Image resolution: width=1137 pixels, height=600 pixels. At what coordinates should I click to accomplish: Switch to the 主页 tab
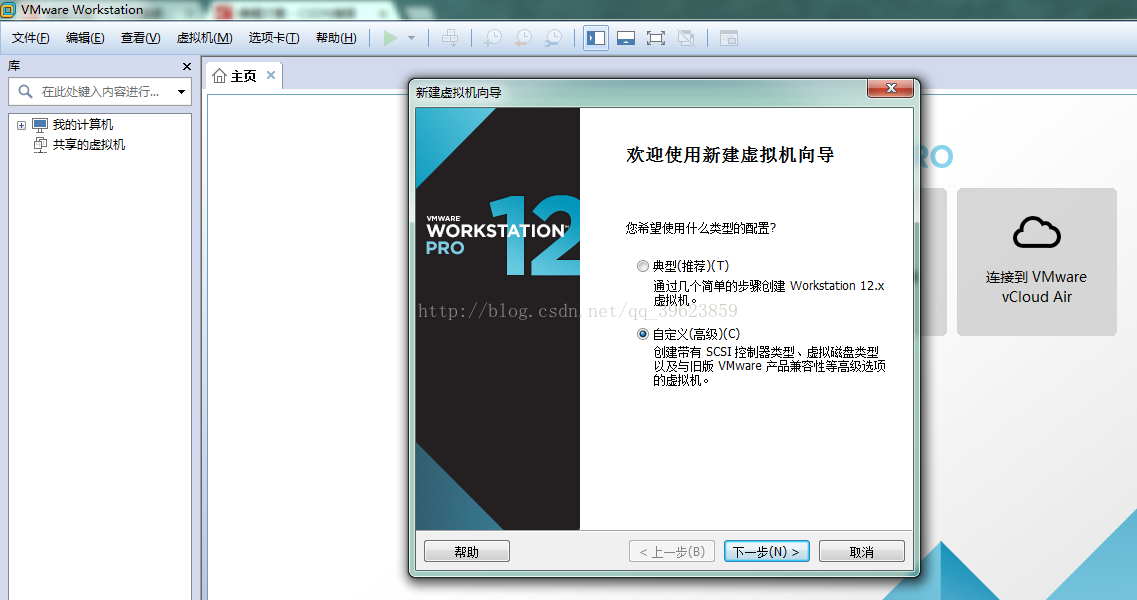pyautogui.click(x=244, y=75)
